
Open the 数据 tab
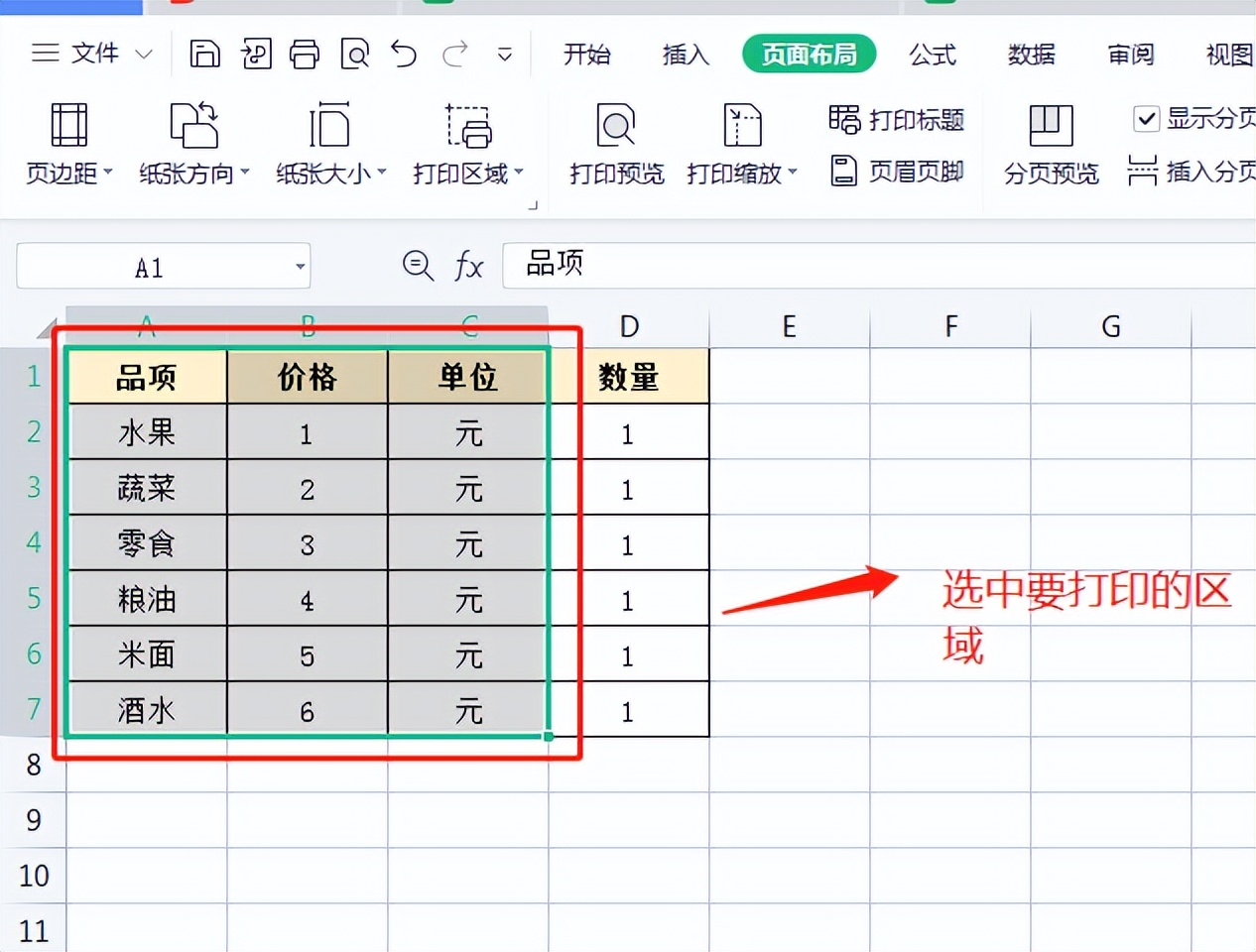click(1032, 54)
